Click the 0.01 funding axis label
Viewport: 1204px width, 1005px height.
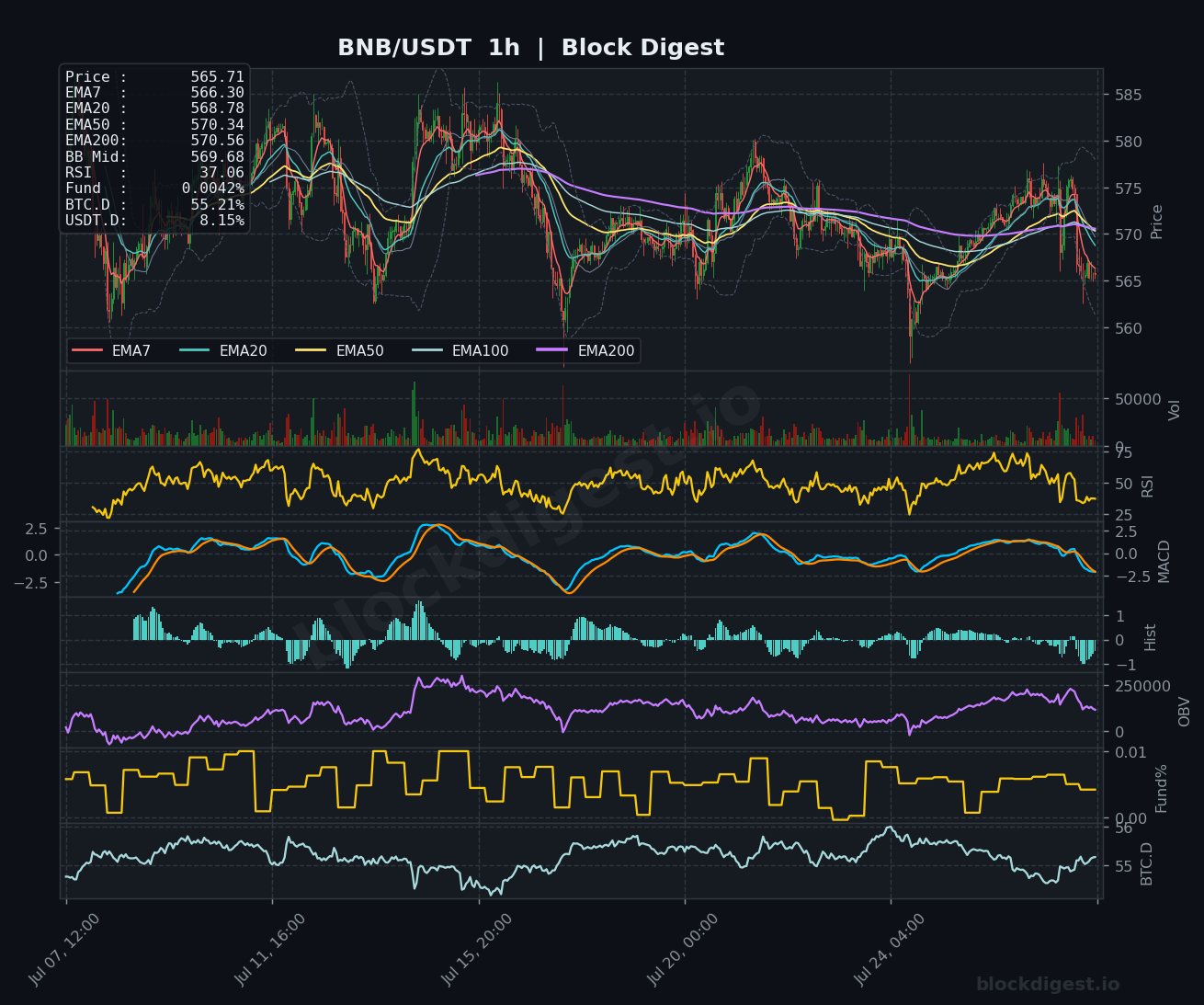pyautogui.click(x=1130, y=752)
